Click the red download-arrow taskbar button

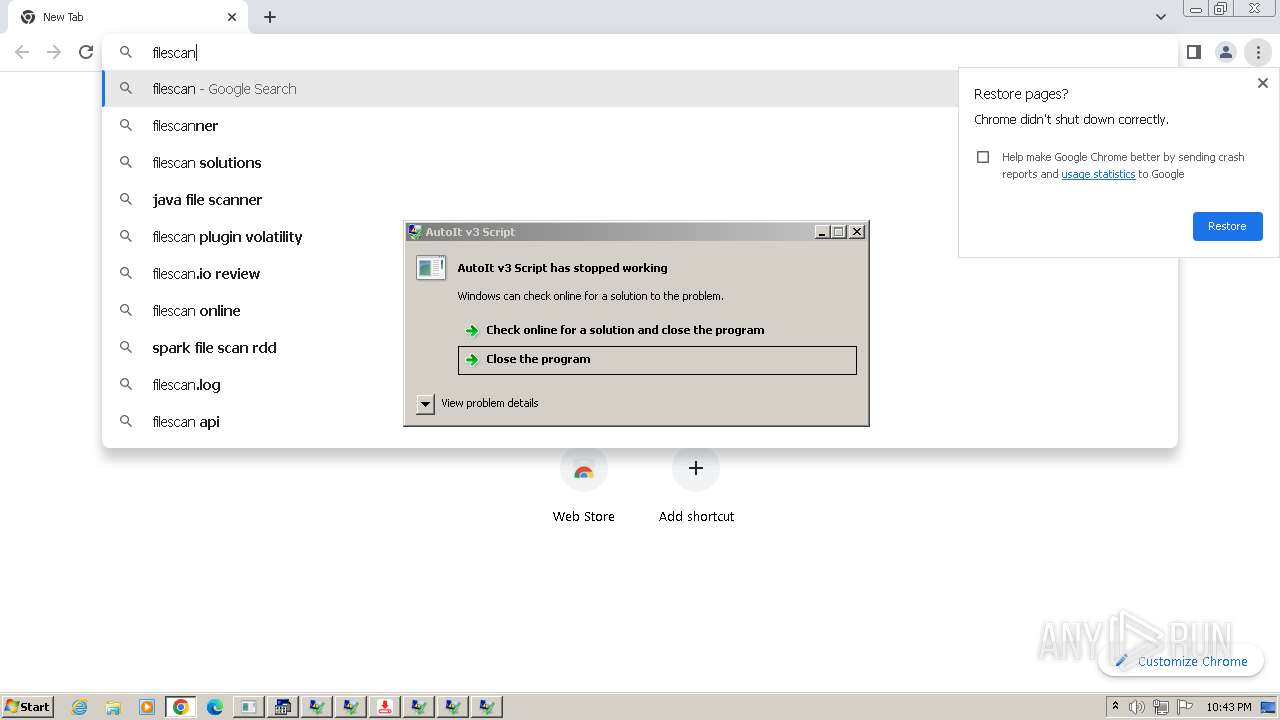[x=384, y=707]
